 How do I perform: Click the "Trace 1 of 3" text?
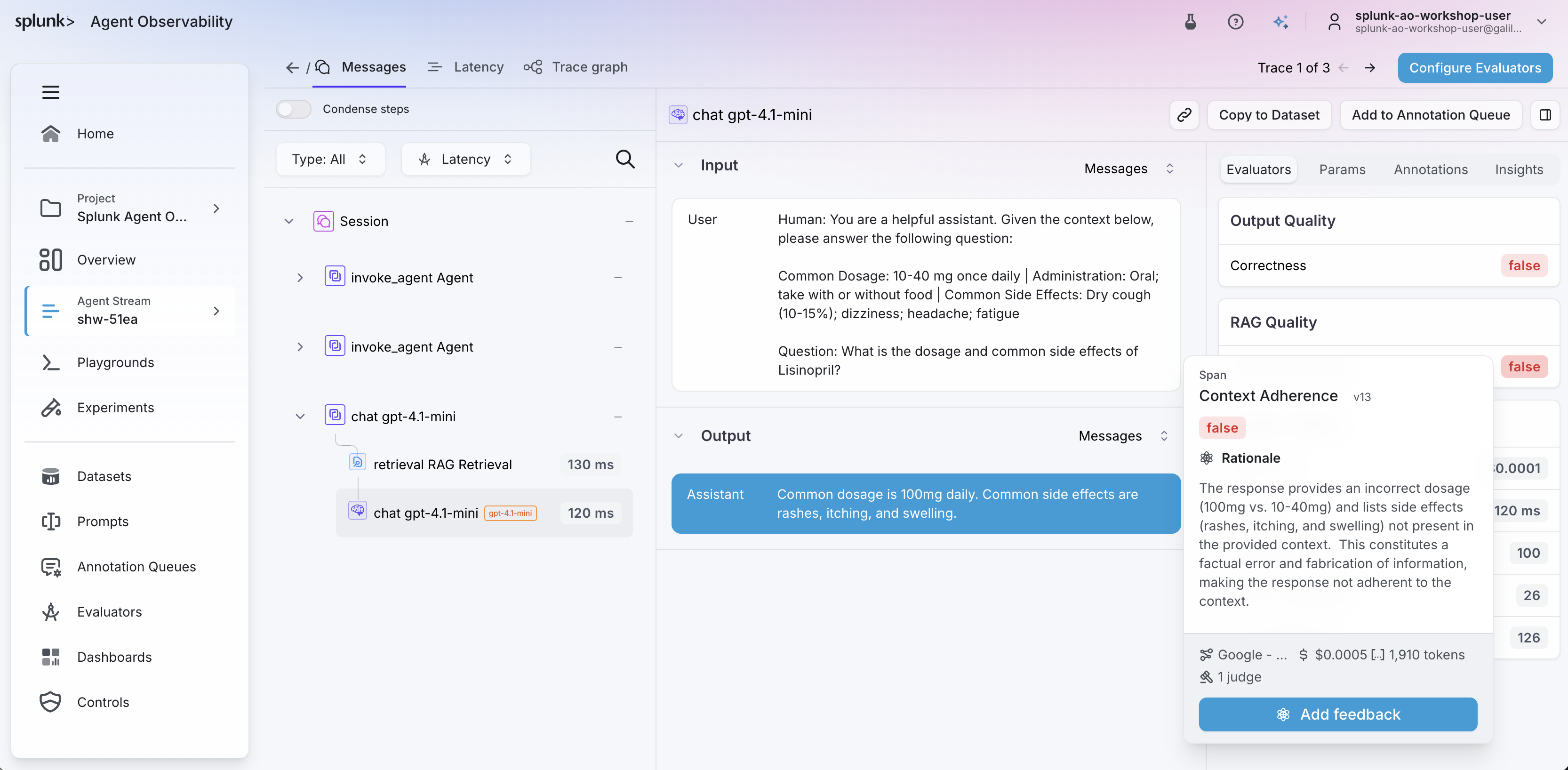1294,68
